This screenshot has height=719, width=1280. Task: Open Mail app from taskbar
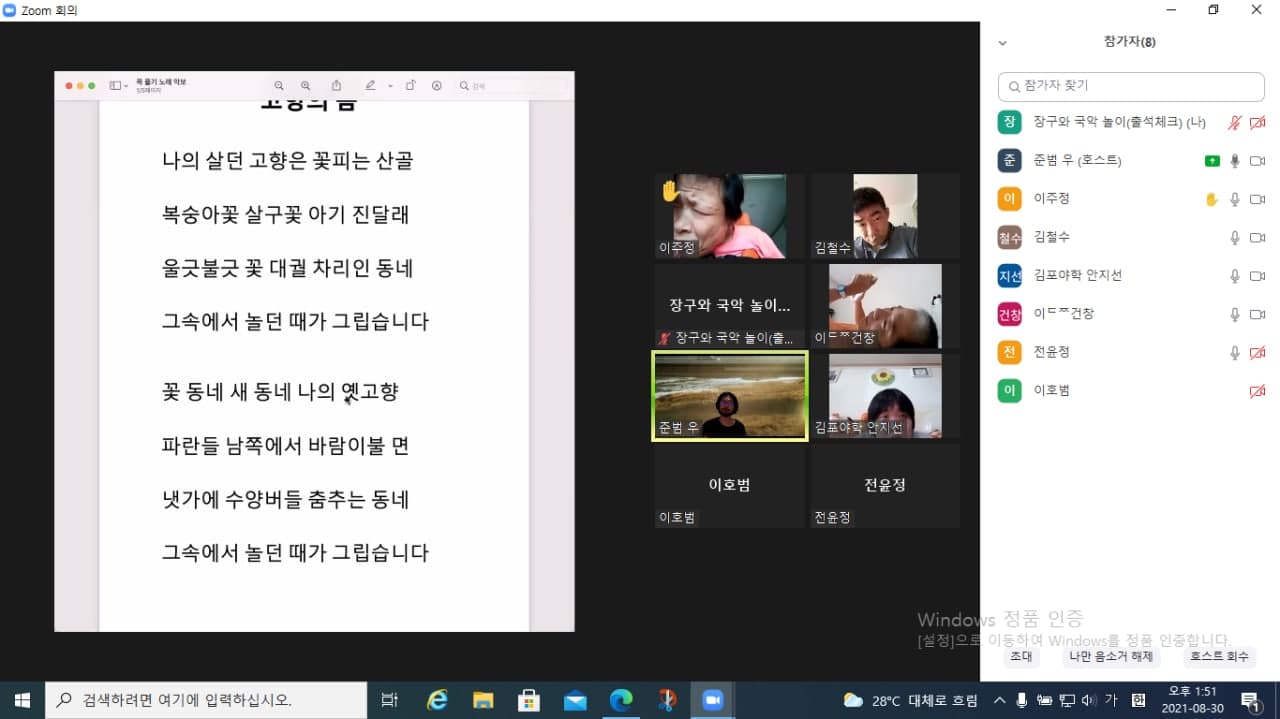coord(575,700)
